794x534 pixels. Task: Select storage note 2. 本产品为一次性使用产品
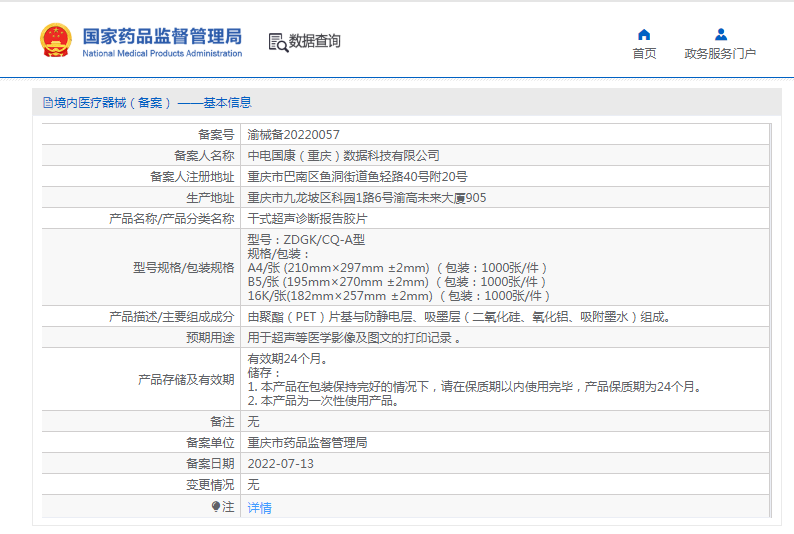(323, 401)
